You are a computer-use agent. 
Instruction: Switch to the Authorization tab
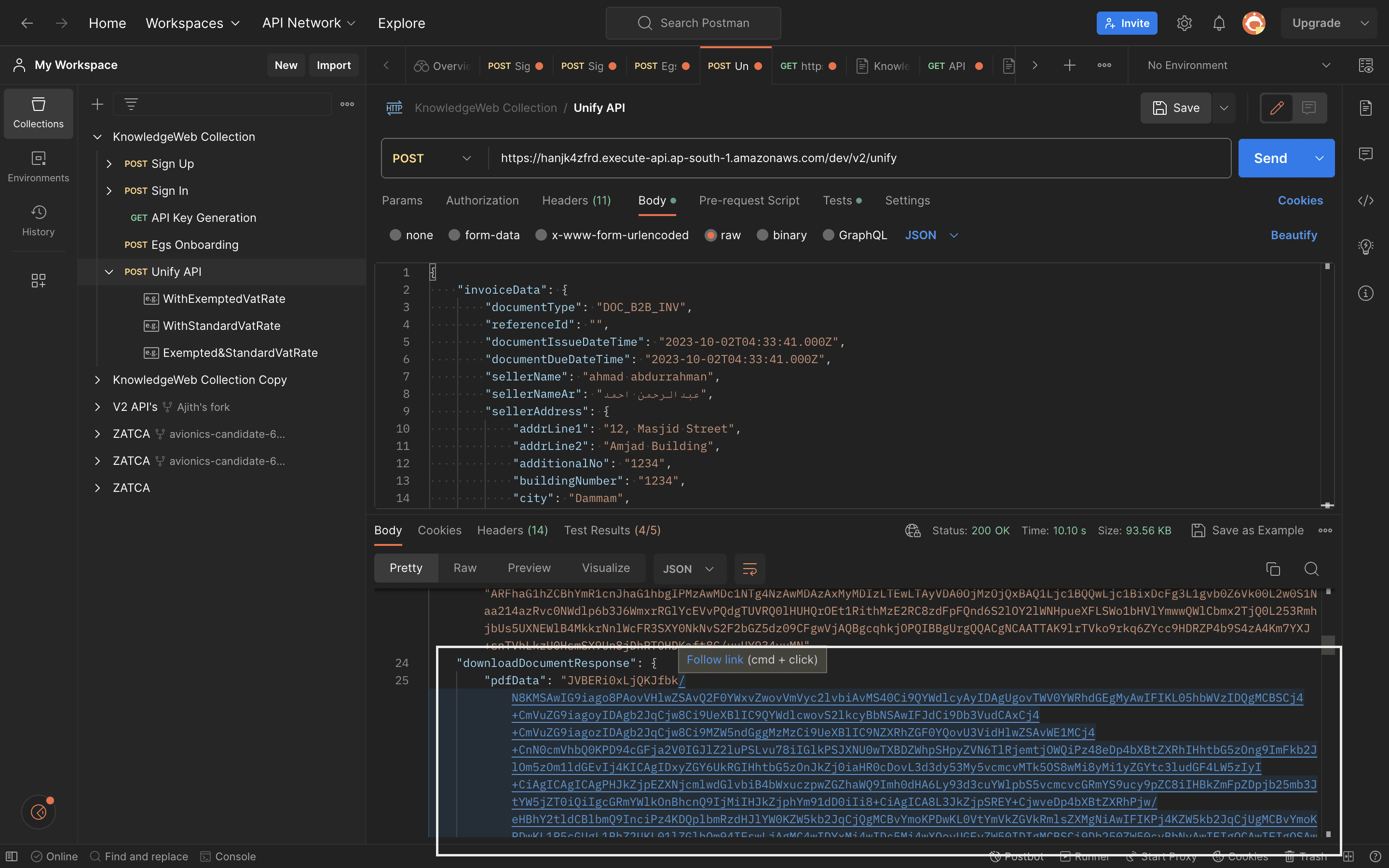tap(481, 200)
